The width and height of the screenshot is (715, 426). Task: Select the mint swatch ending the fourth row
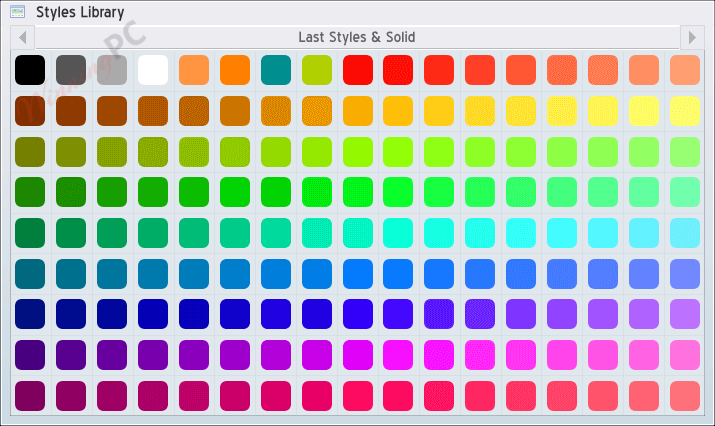(x=685, y=192)
